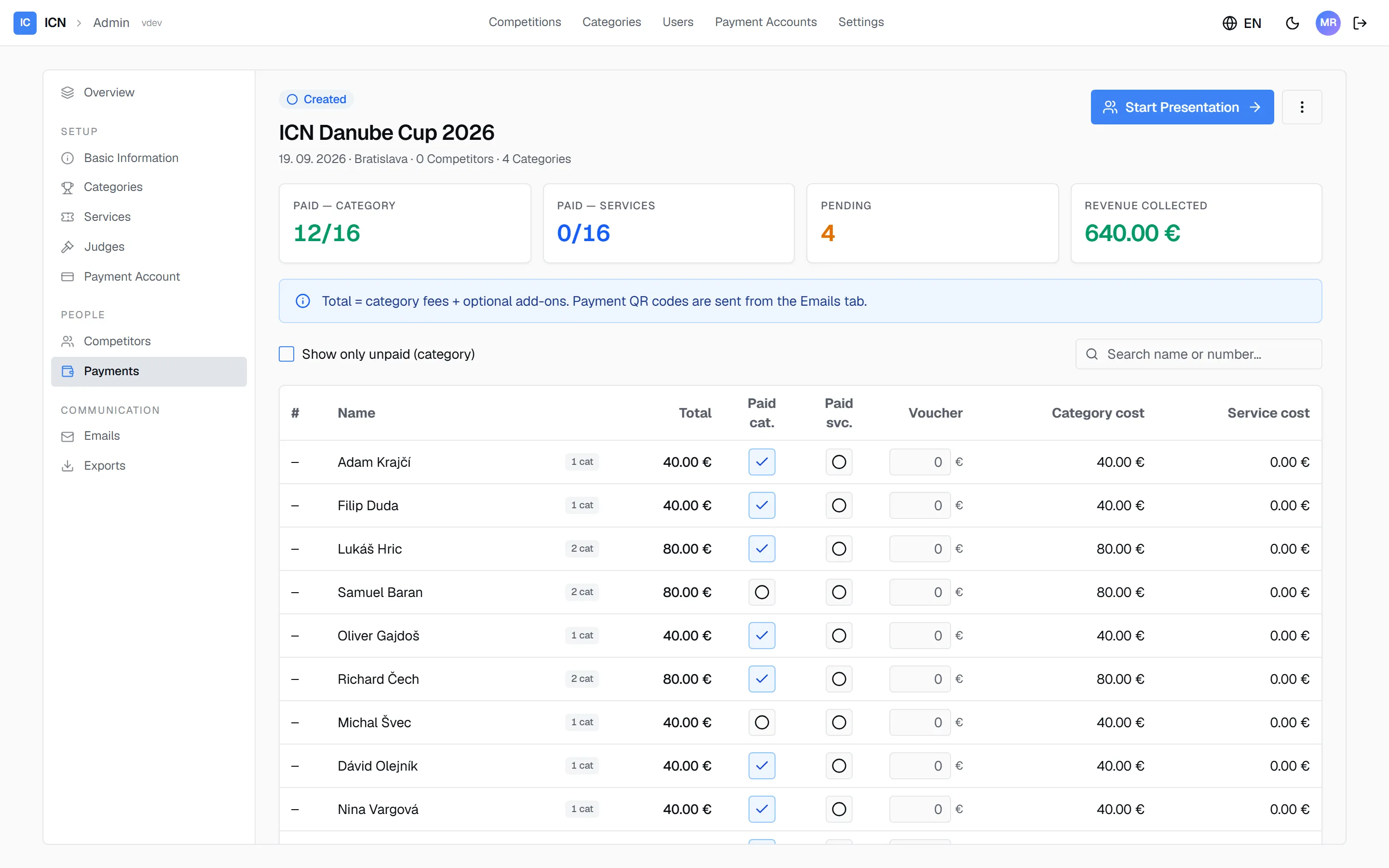Go to the Users tab

pyautogui.click(x=678, y=22)
